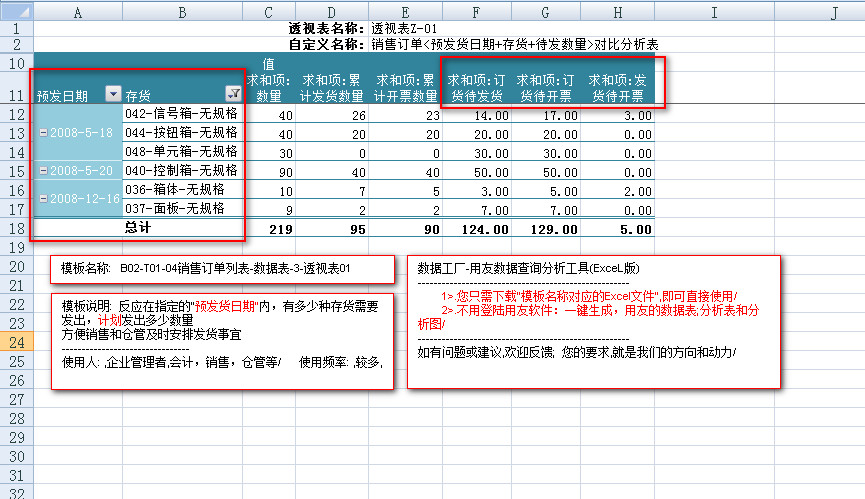Select column A header
The width and height of the screenshot is (865, 499).
(x=78, y=12)
